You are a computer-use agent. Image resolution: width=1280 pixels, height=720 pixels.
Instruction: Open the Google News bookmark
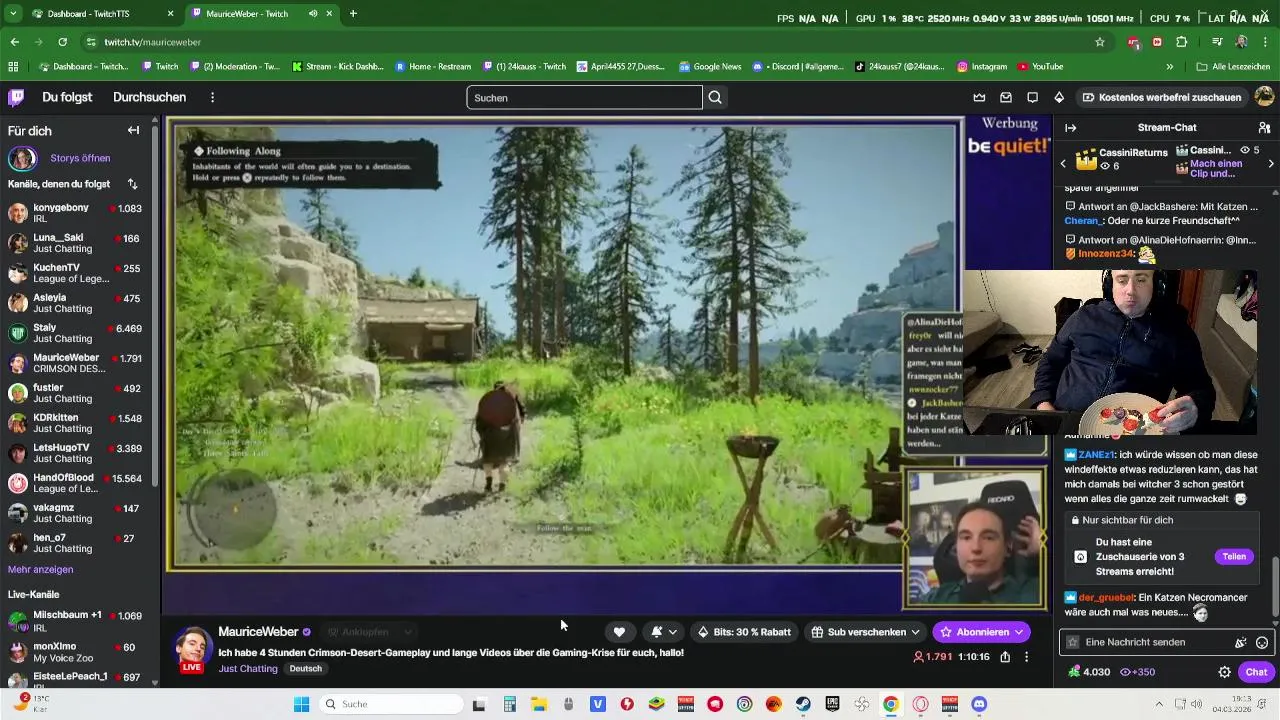click(x=710, y=67)
